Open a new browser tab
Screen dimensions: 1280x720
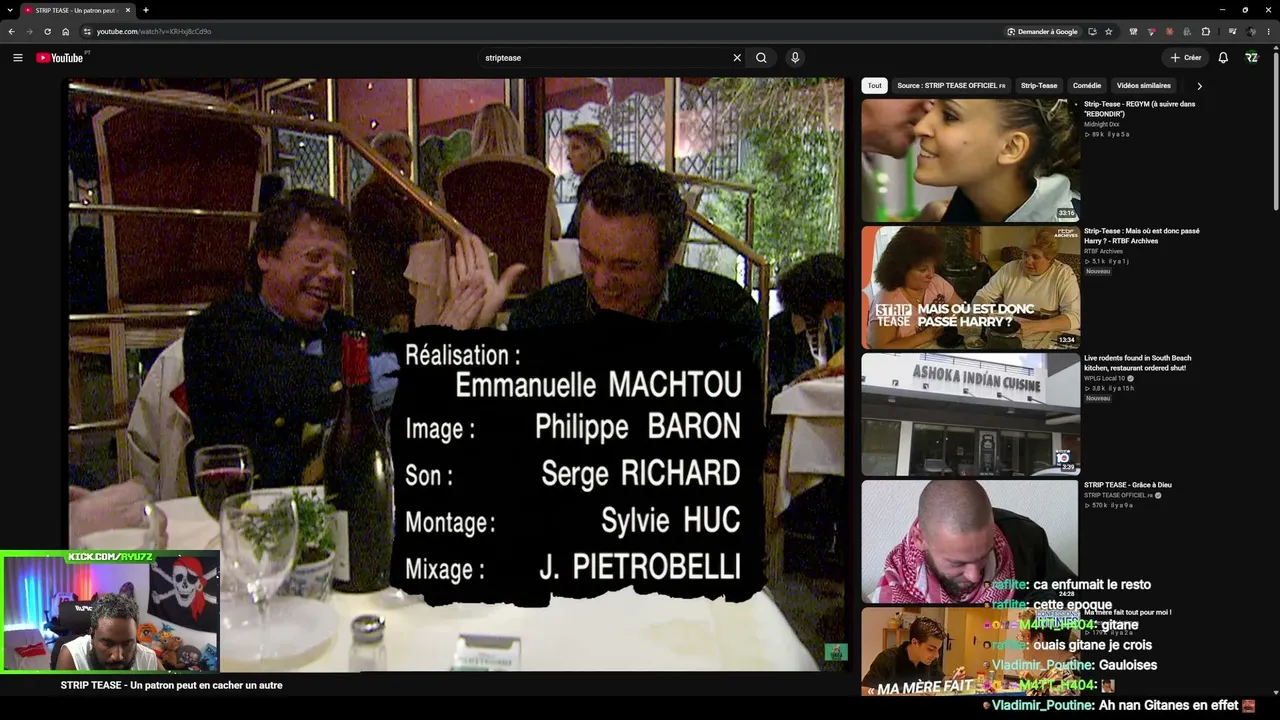[146, 10]
